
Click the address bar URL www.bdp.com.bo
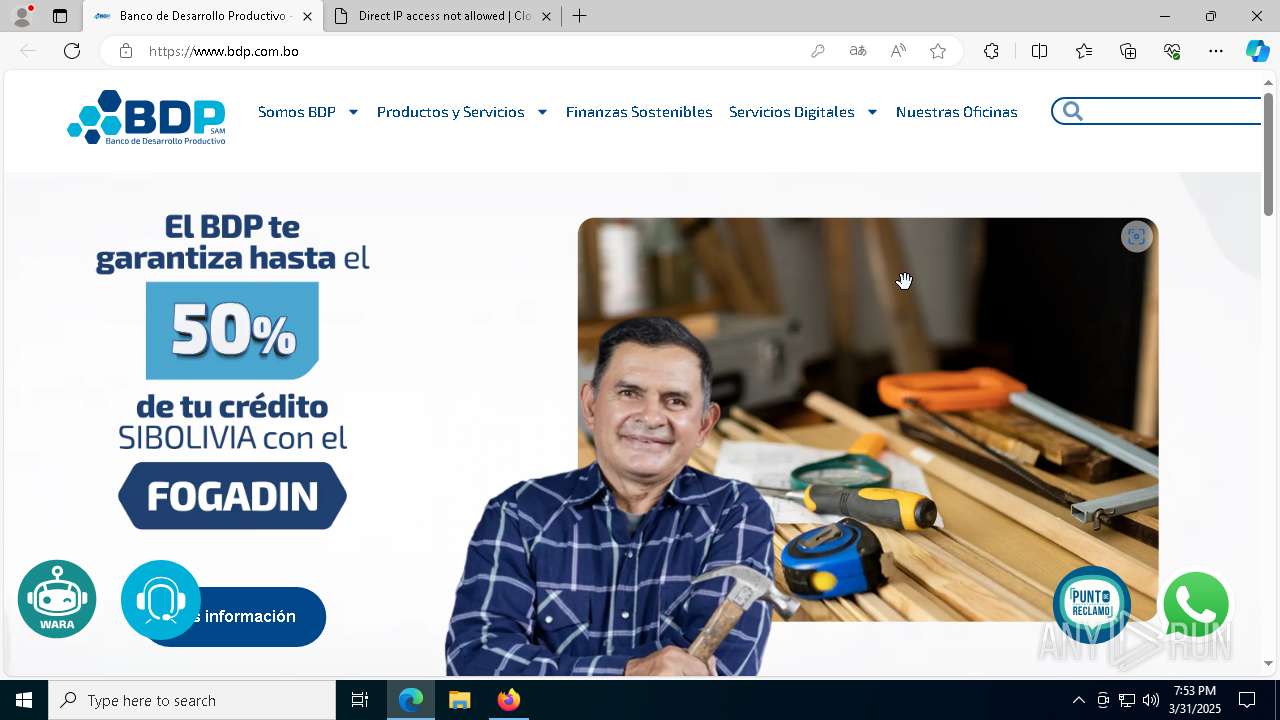[224, 51]
